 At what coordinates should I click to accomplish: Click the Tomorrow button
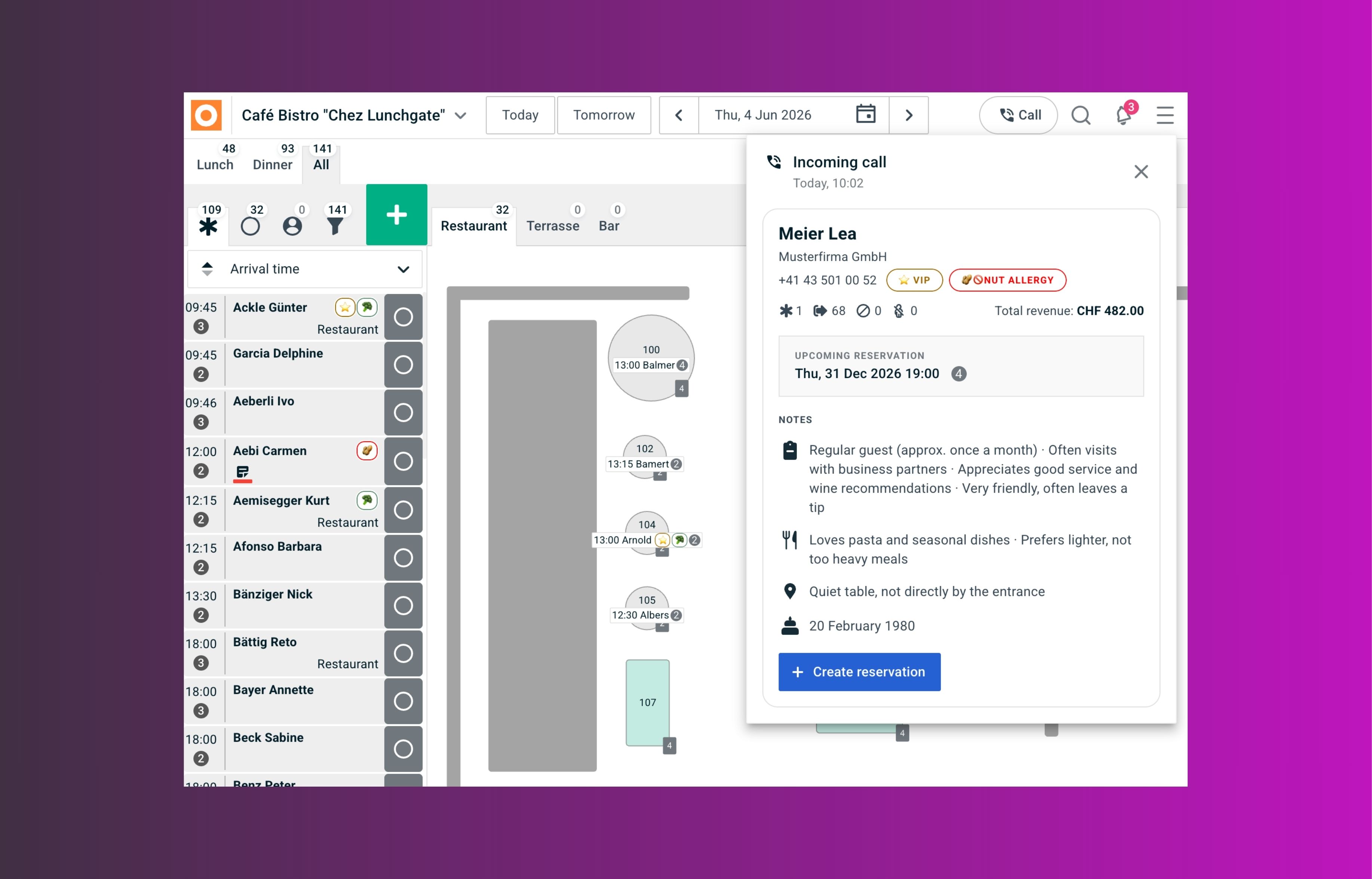(604, 115)
